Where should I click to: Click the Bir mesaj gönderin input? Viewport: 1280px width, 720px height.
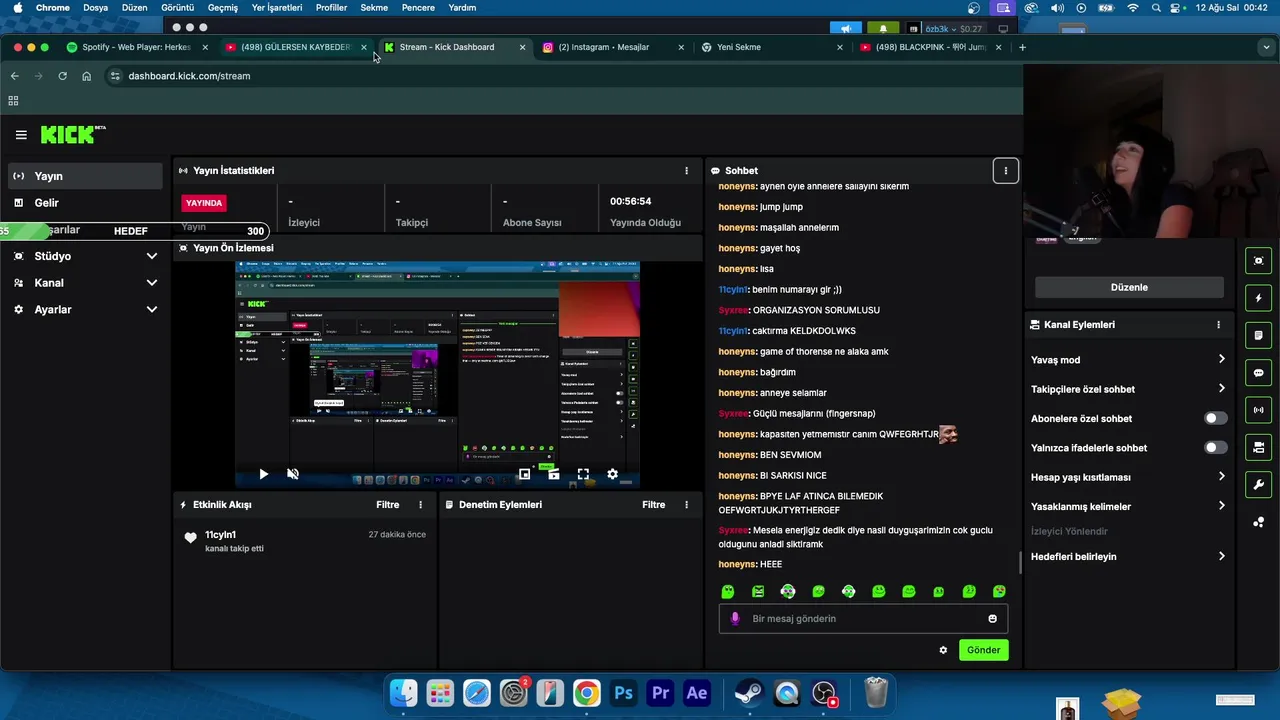click(x=863, y=619)
